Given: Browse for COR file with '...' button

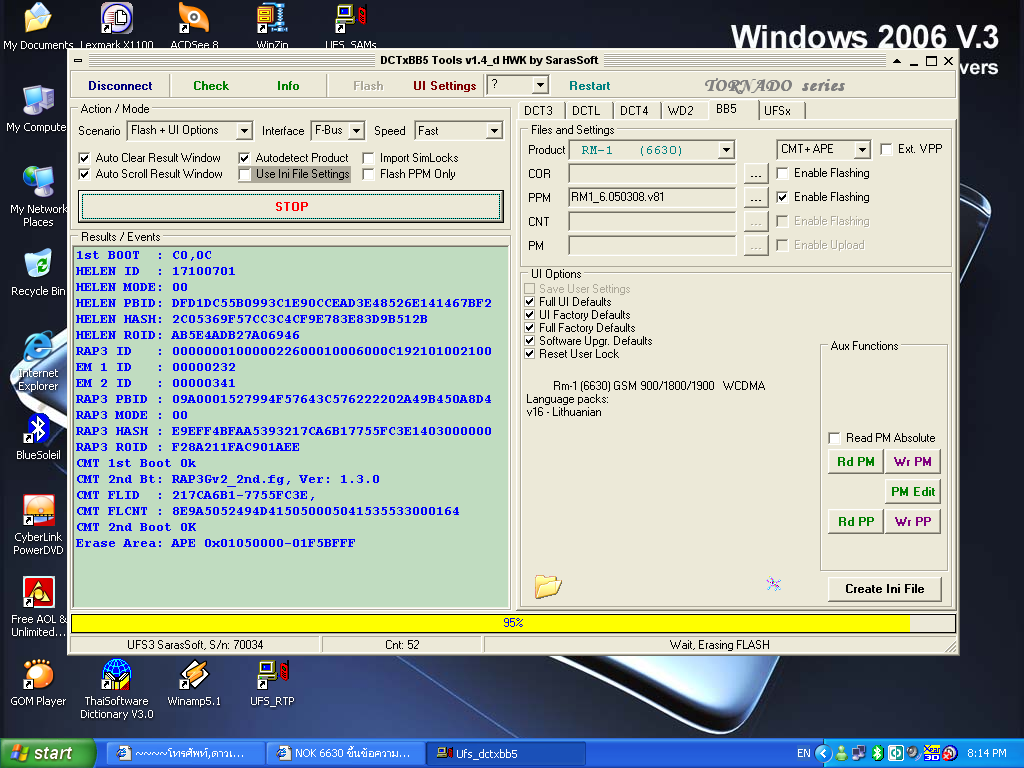Looking at the screenshot, I should click(756, 174).
